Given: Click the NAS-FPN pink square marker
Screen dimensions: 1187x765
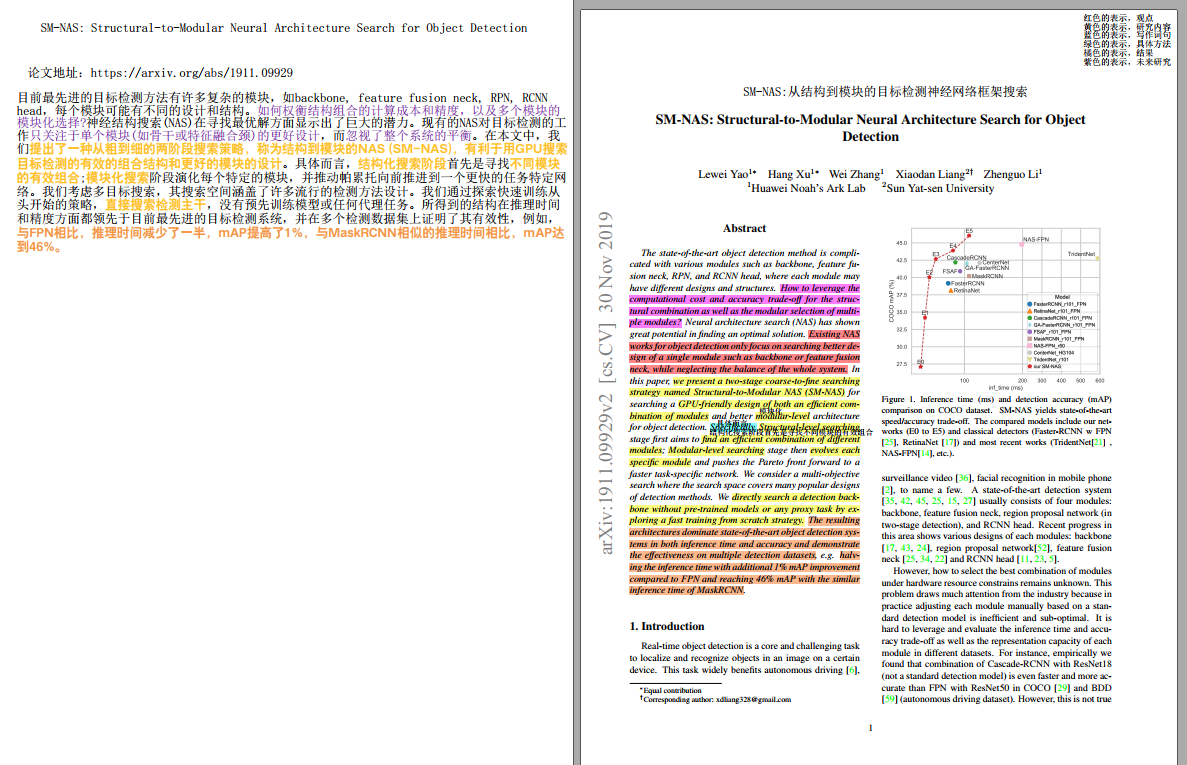Looking at the screenshot, I should (1022, 244).
